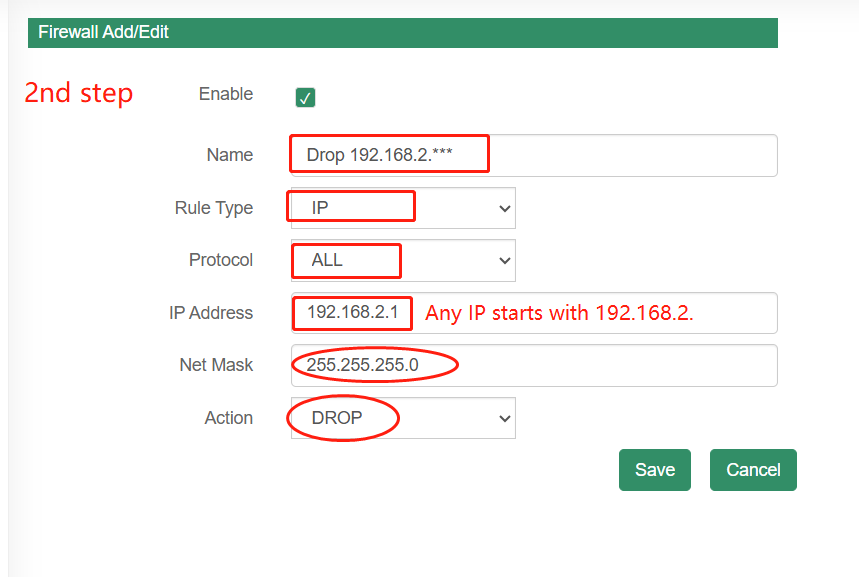The height and width of the screenshot is (577, 859).
Task: Click the IP Address label
Action: tap(211, 312)
